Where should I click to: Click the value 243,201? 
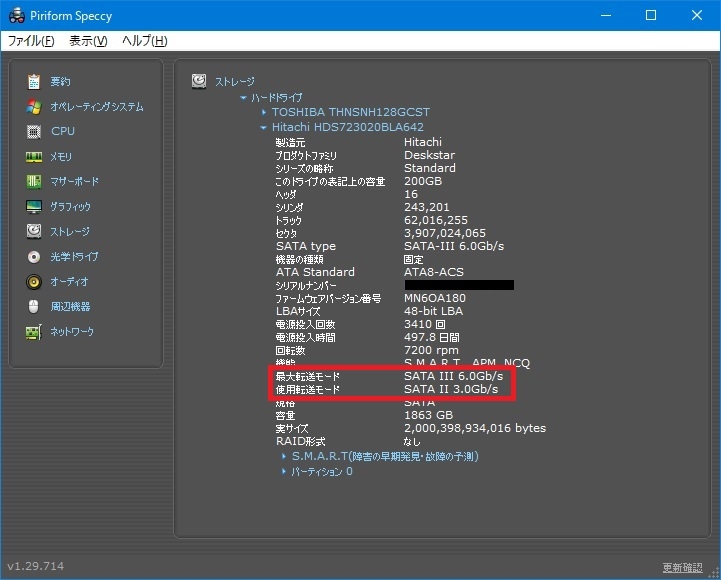point(427,207)
